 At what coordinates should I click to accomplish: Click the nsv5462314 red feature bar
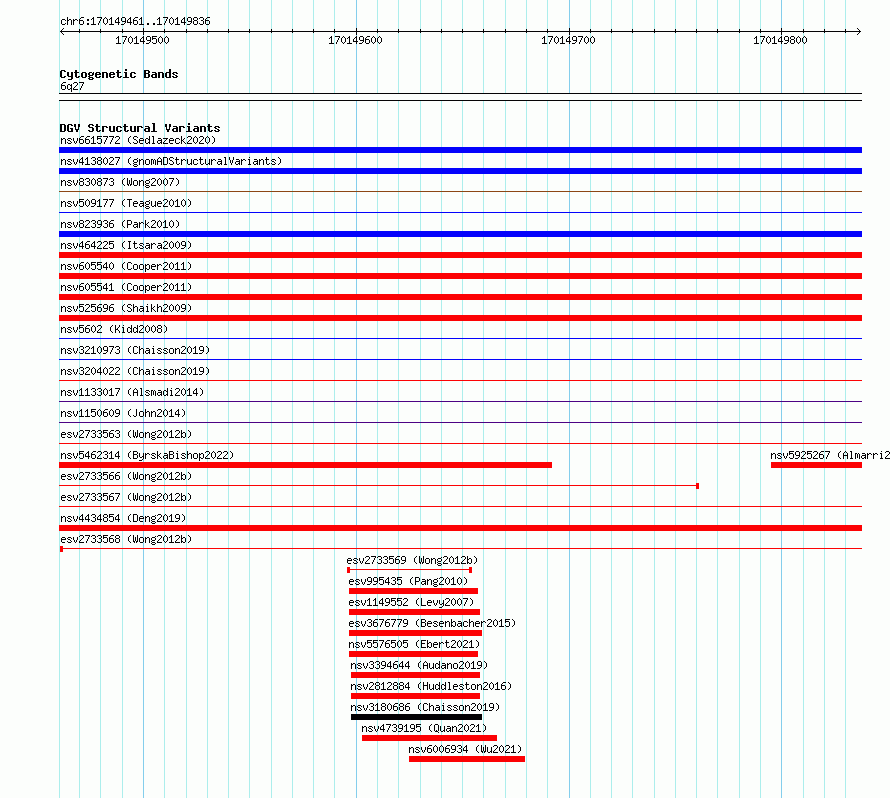pyautogui.click(x=305, y=465)
